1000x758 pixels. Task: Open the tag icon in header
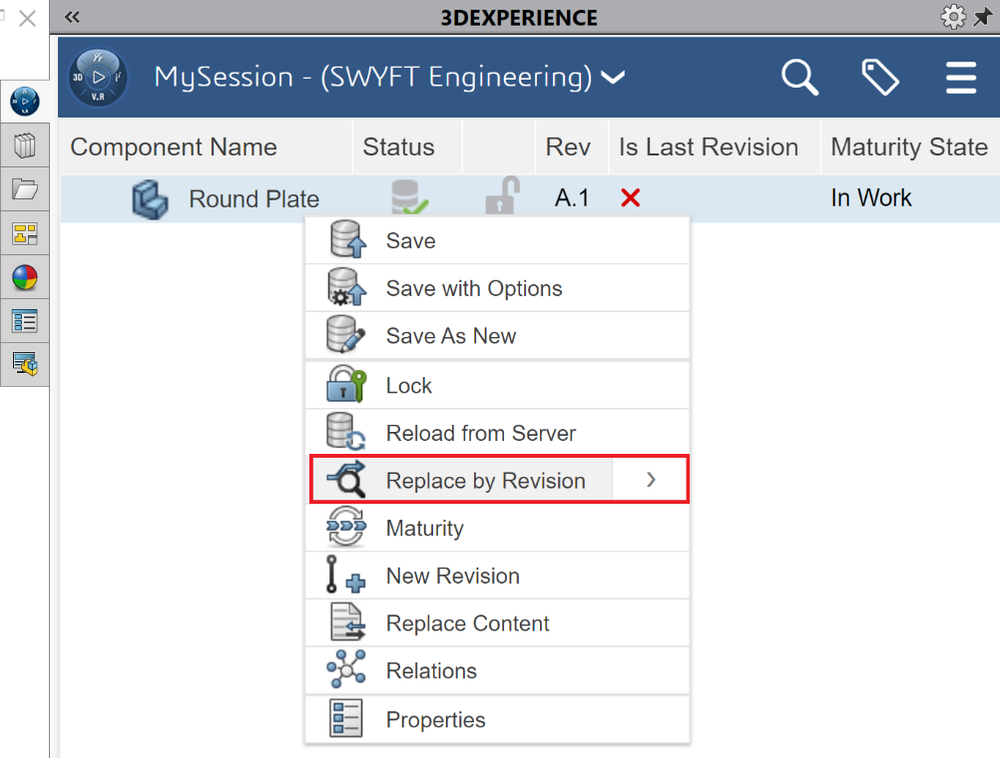point(880,77)
